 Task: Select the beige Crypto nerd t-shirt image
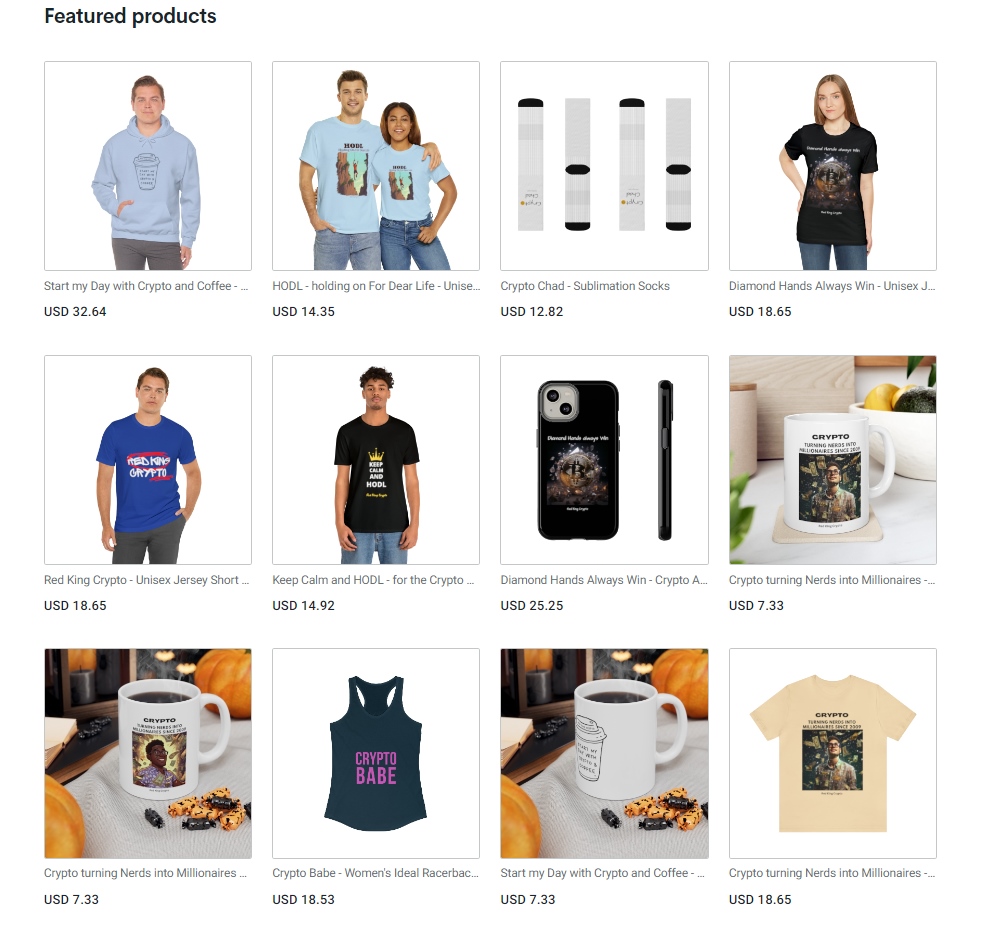[x=833, y=754]
